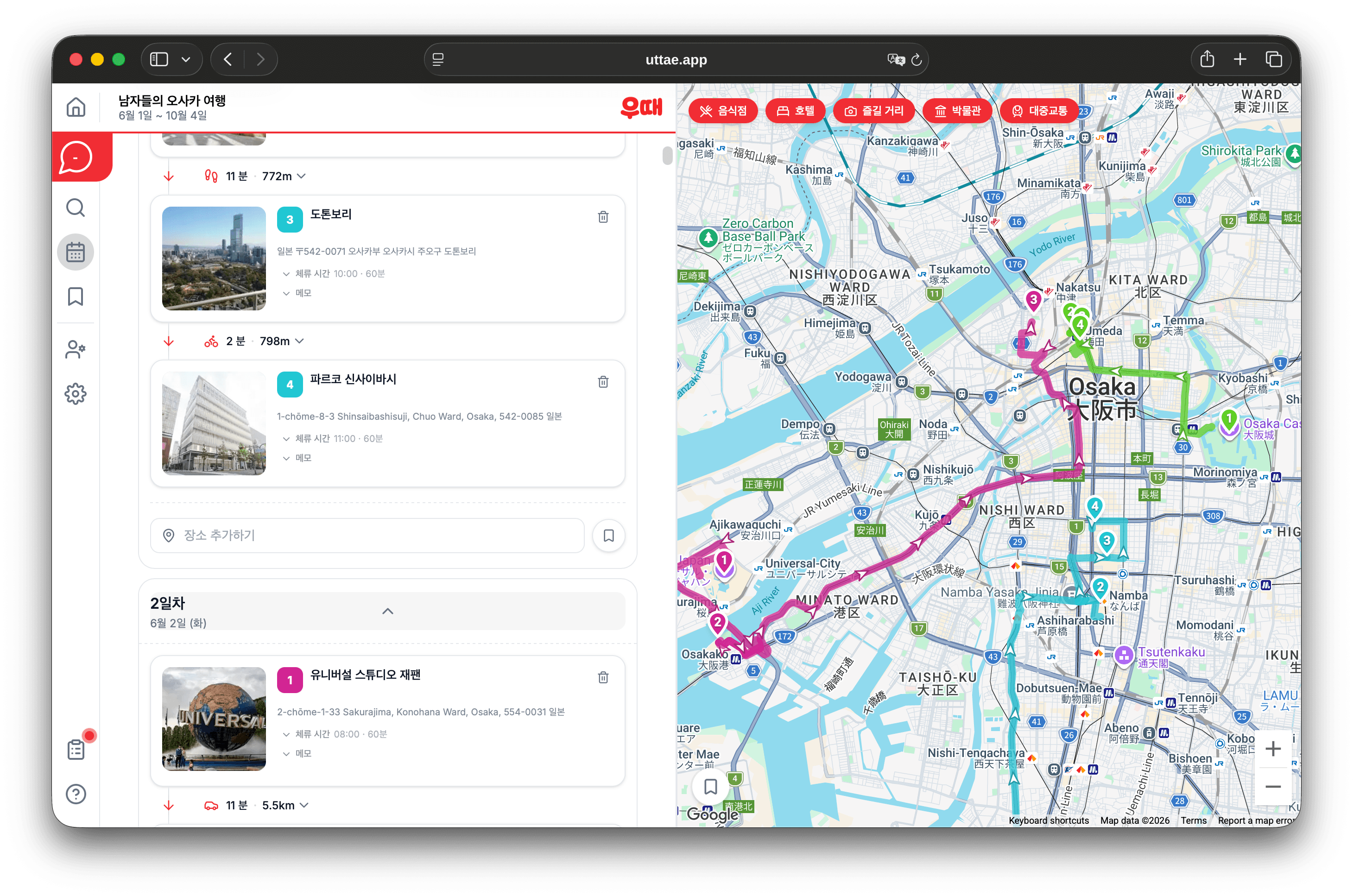This screenshot has width=1353, height=896.
Task: Filter the map by 즐길 거리
Action: pos(873,111)
